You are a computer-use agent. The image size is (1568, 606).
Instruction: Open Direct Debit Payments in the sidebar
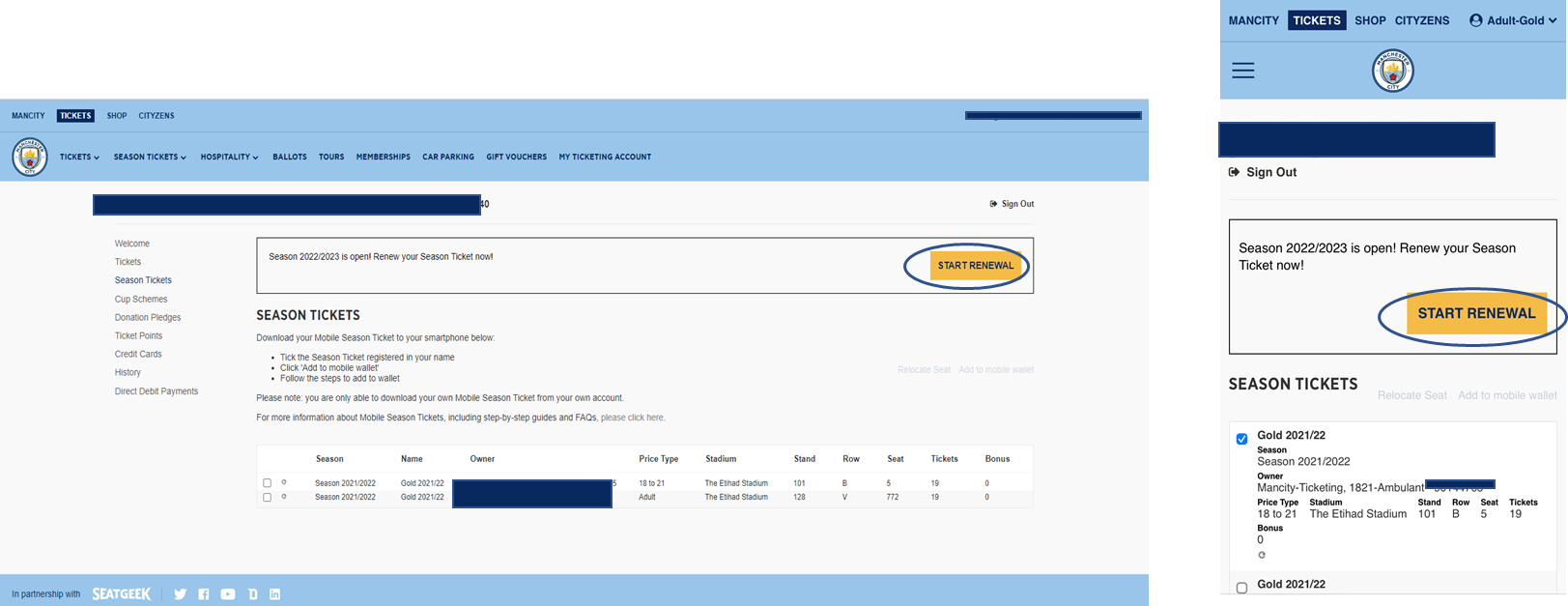coord(157,391)
